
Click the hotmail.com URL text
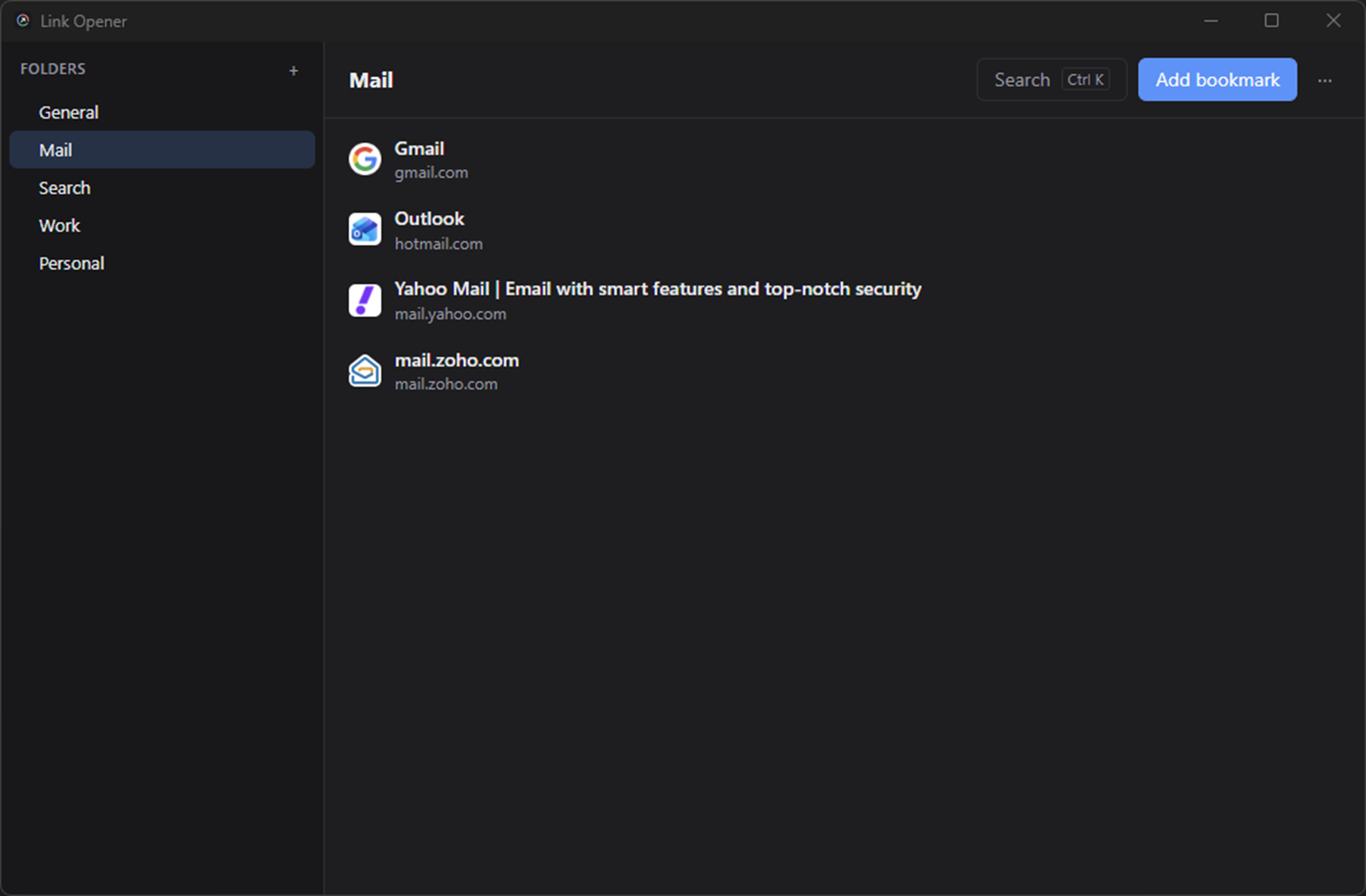(x=439, y=244)
